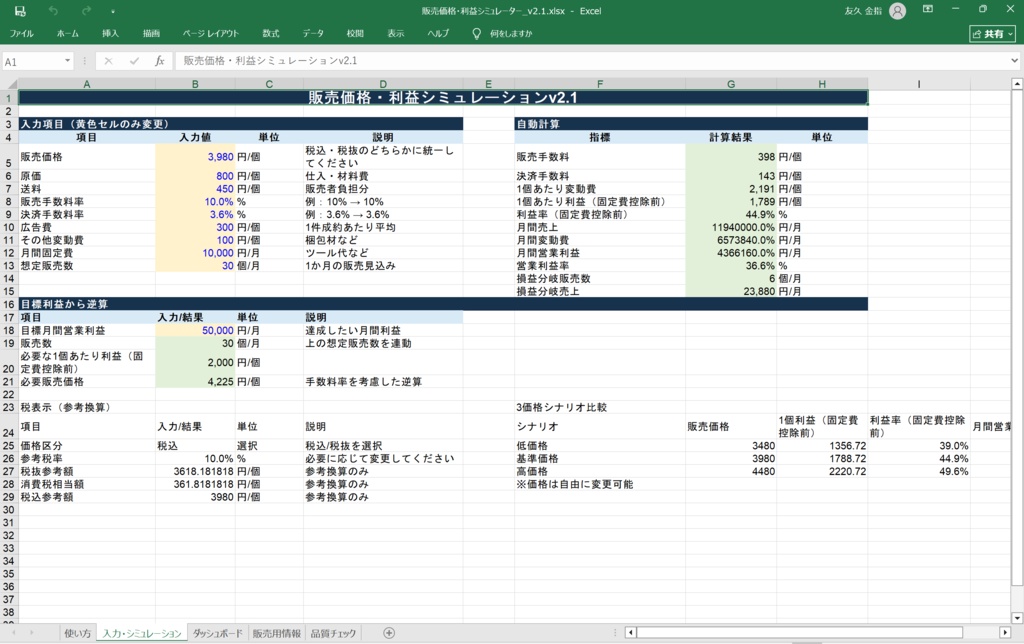The height and width of the screenshot is (644, 1024).
Task: Switch to the 使い方 sheet tab
Action: [78, 633]
